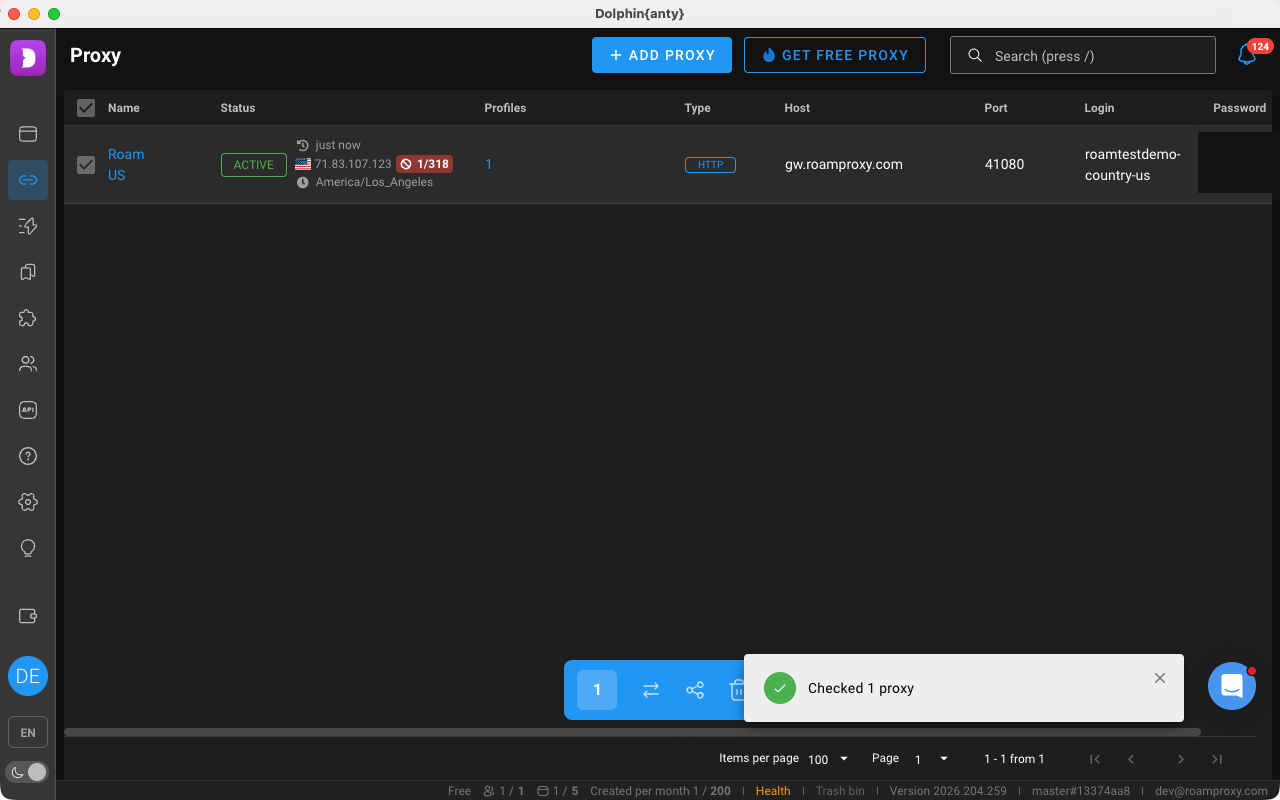This screenshot has width=1280, height=800.
Task: Click the dev@roamproxy.com account text
Action: tap(1211, 791)
